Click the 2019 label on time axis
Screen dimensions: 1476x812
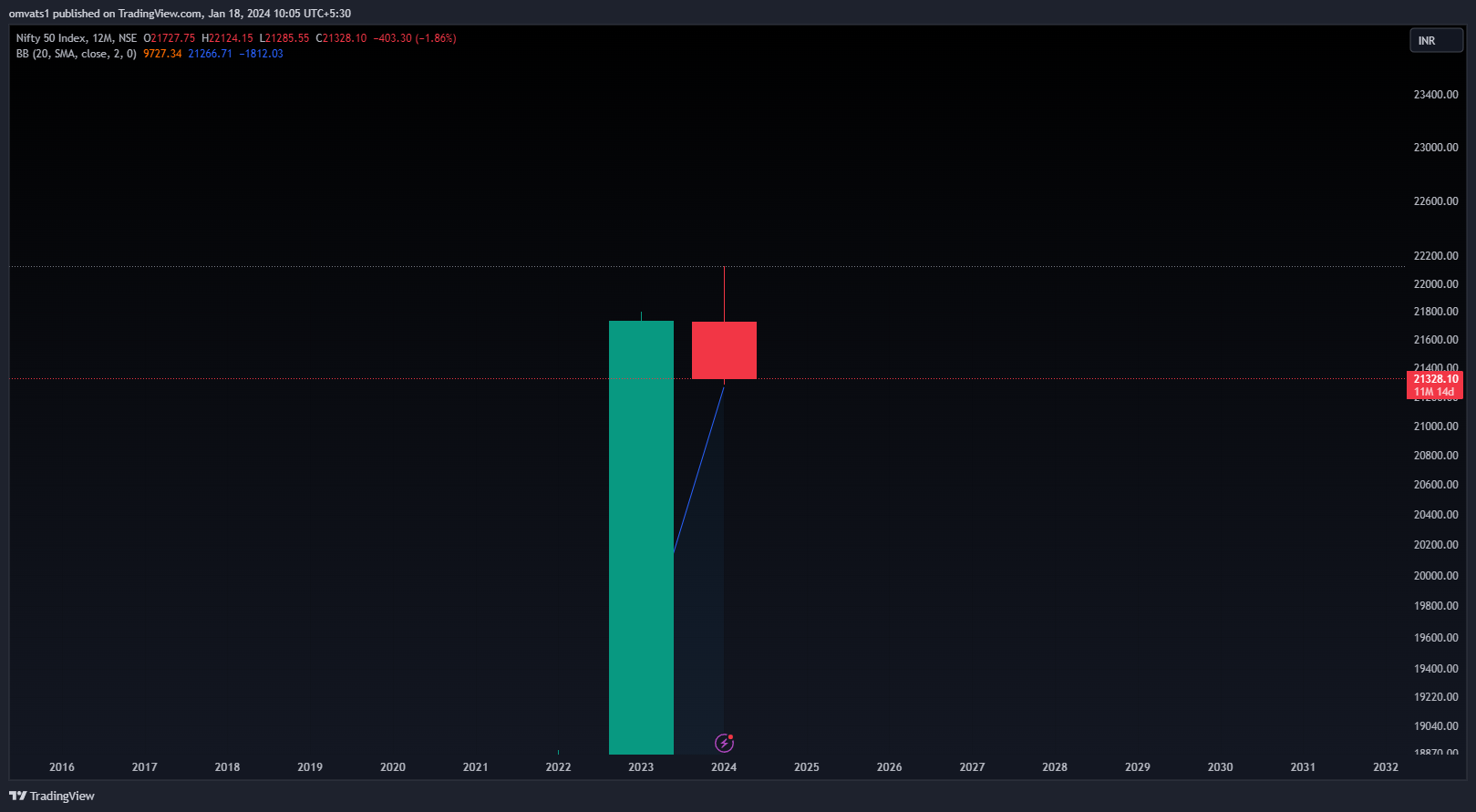[x=310, y=767]
